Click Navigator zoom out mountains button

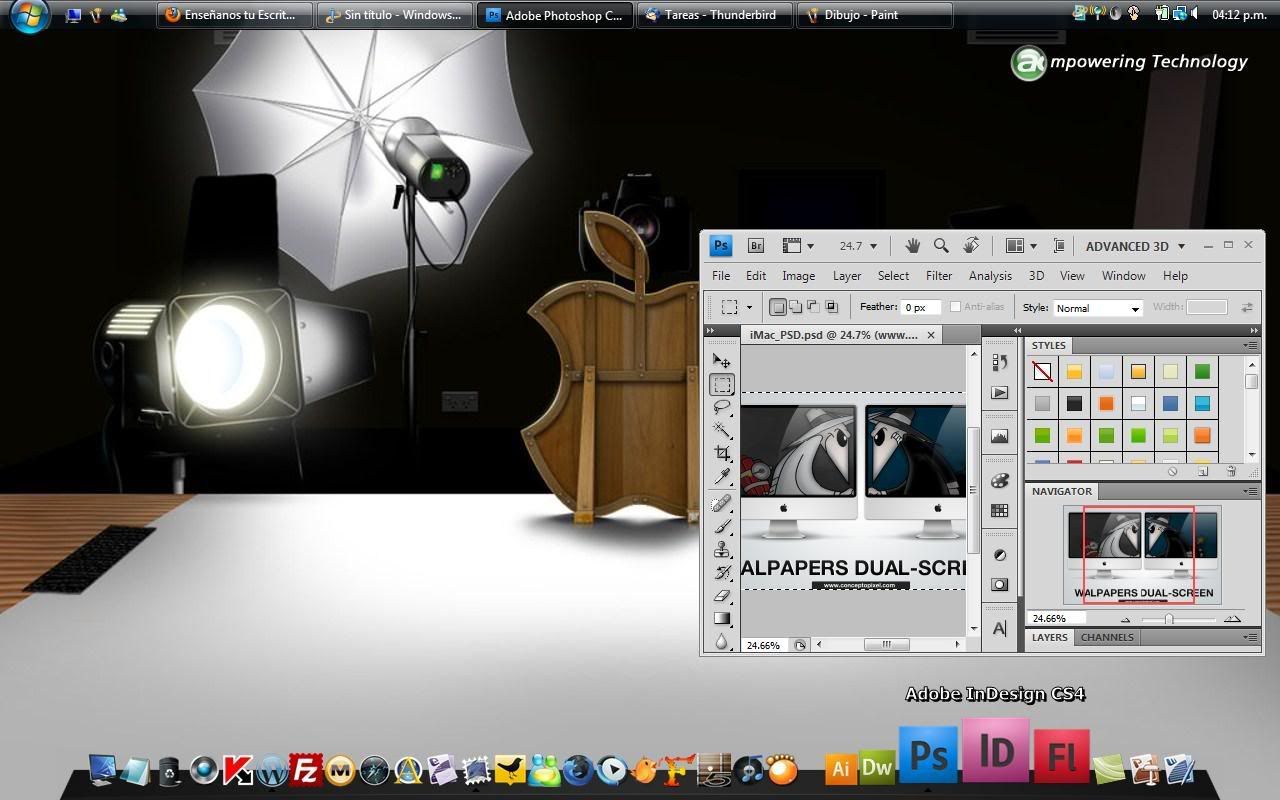tap(1126, 620)
